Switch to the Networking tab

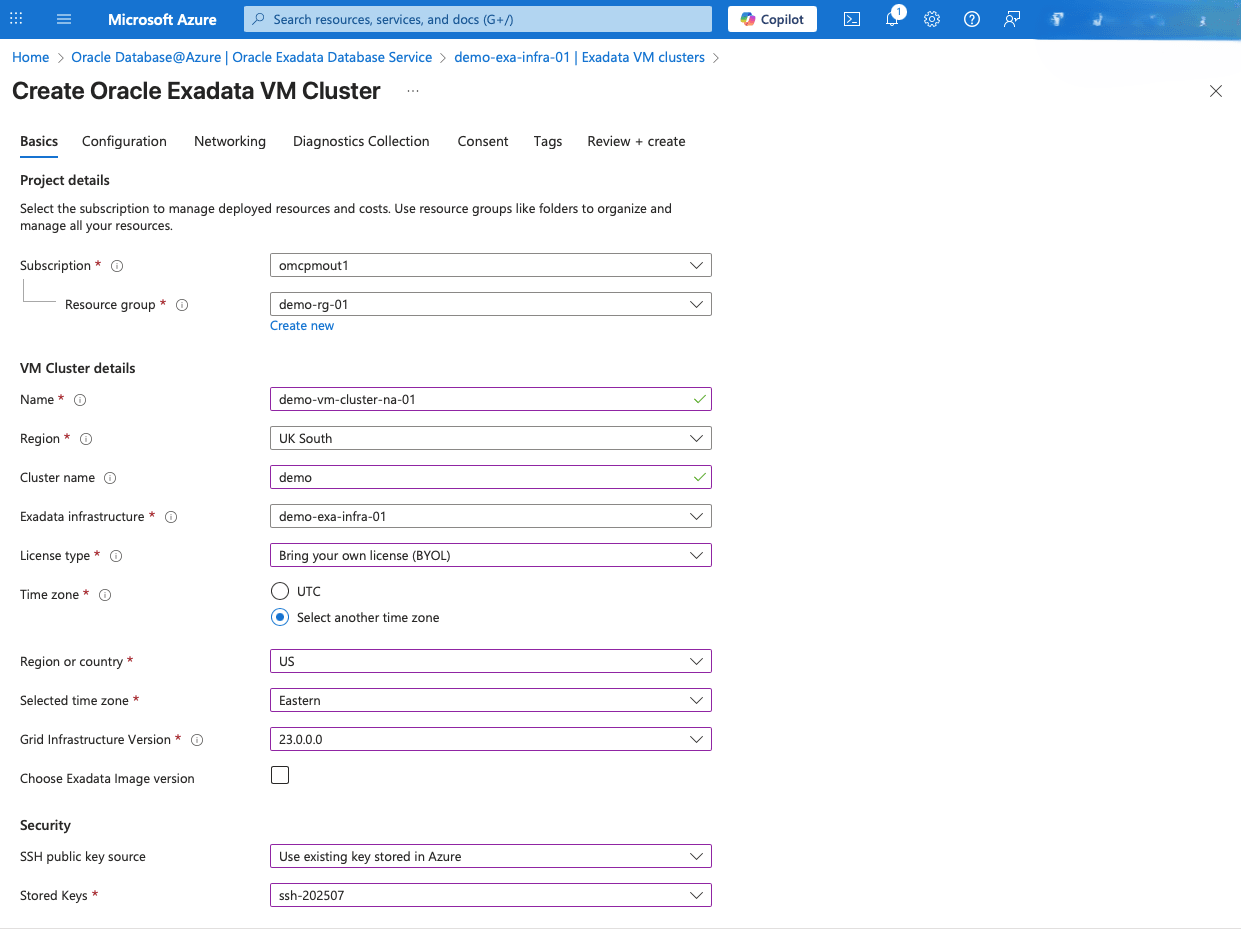tap(229, 141)
